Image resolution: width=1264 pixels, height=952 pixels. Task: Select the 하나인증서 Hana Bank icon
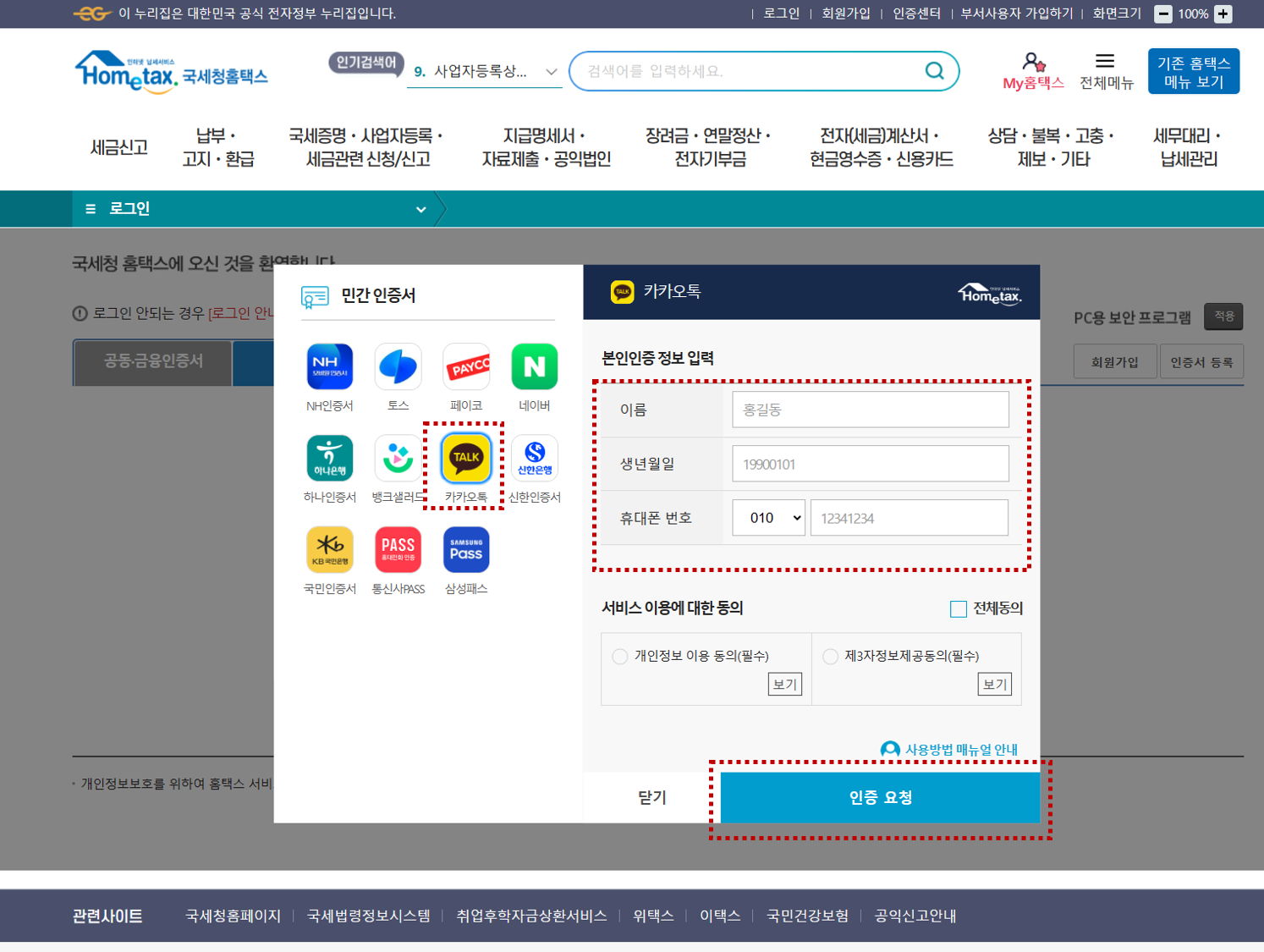pos(330,458)
